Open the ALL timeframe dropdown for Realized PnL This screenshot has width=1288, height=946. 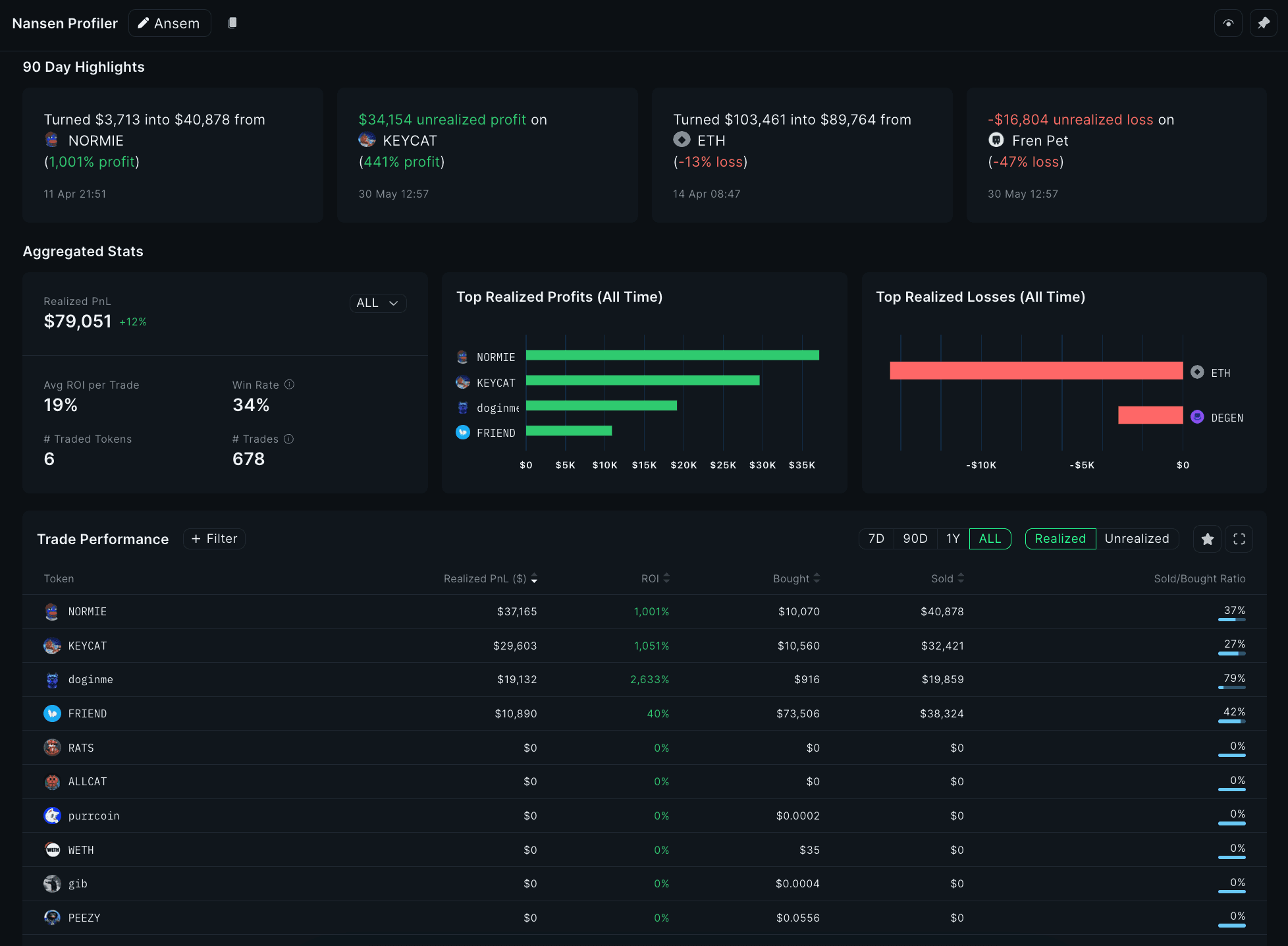[x=377, y=303]
